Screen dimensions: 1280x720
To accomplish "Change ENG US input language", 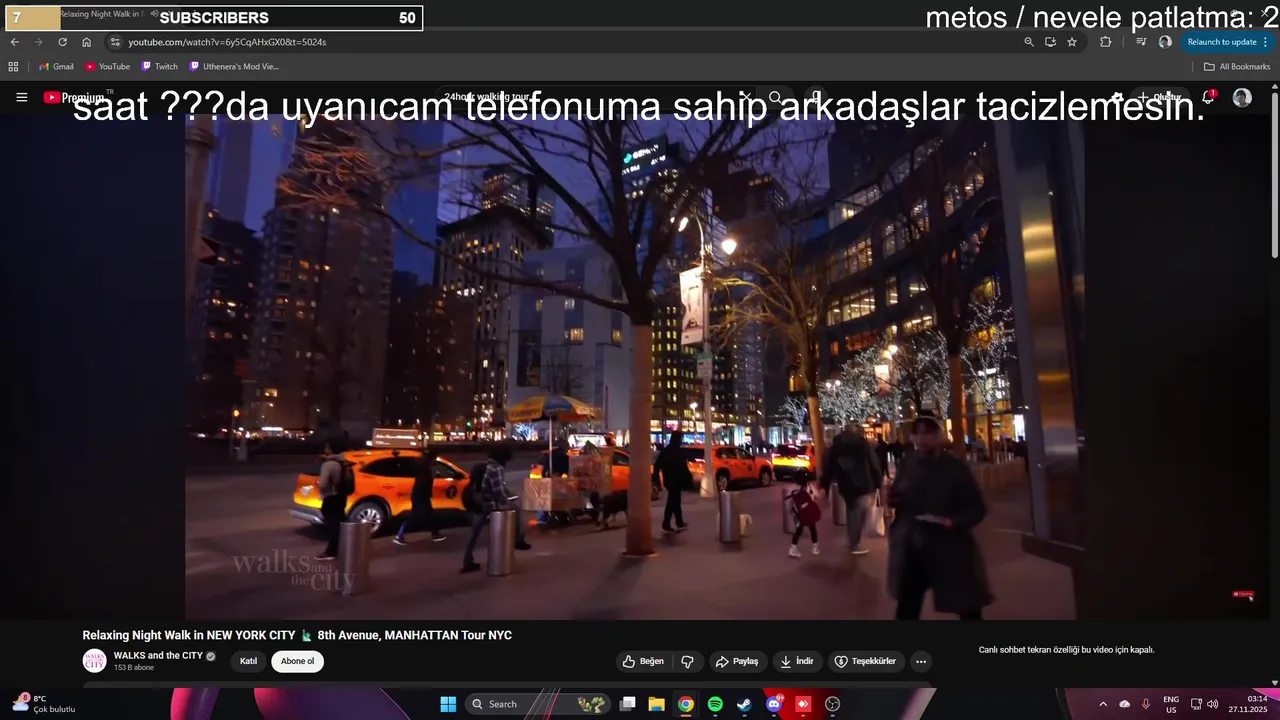I will pyautogui.click(x=1171, y=704).
